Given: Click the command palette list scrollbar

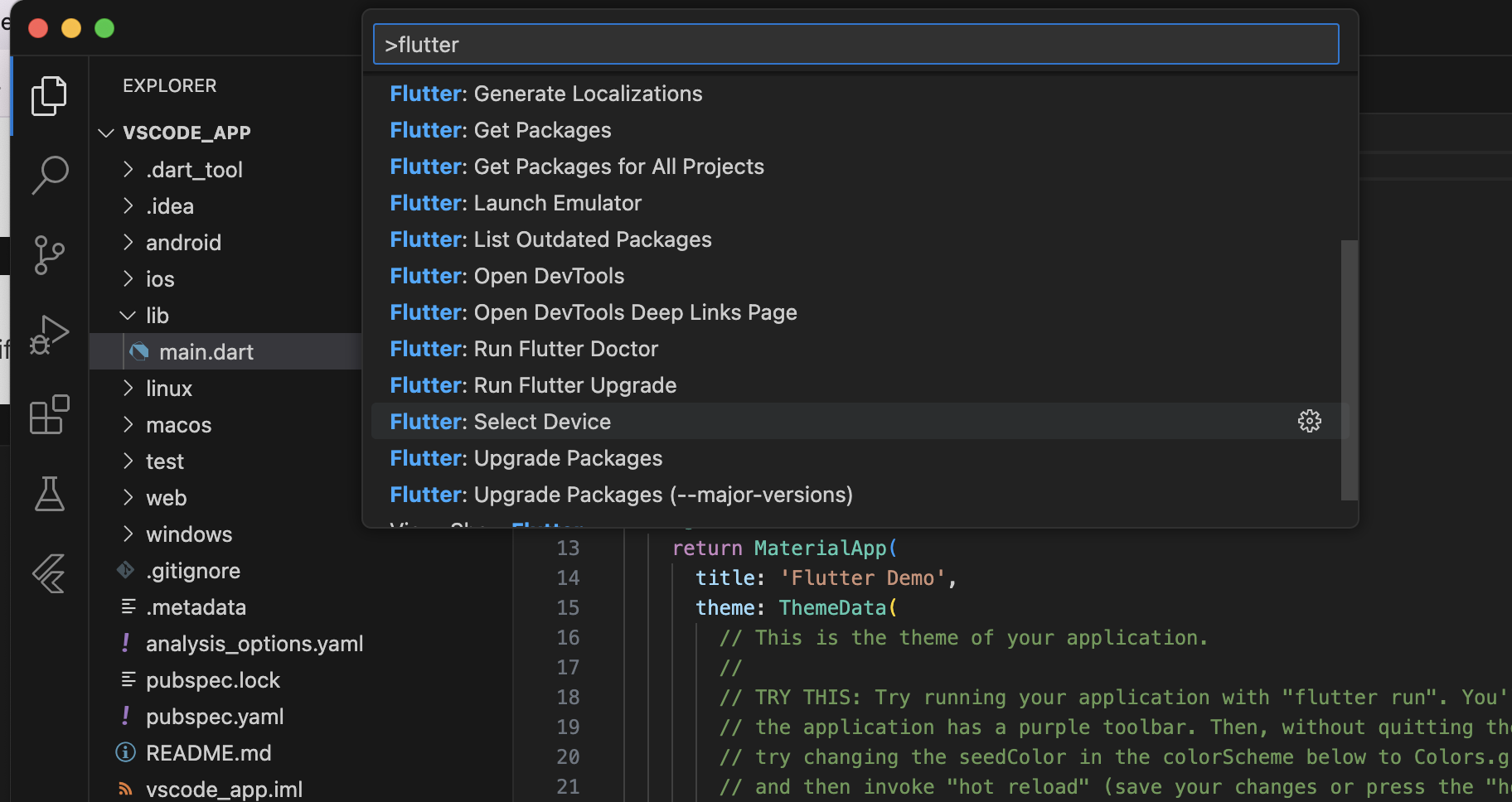Looking at the screenshot, I should pyautogui.click(x=1349, y=370).
